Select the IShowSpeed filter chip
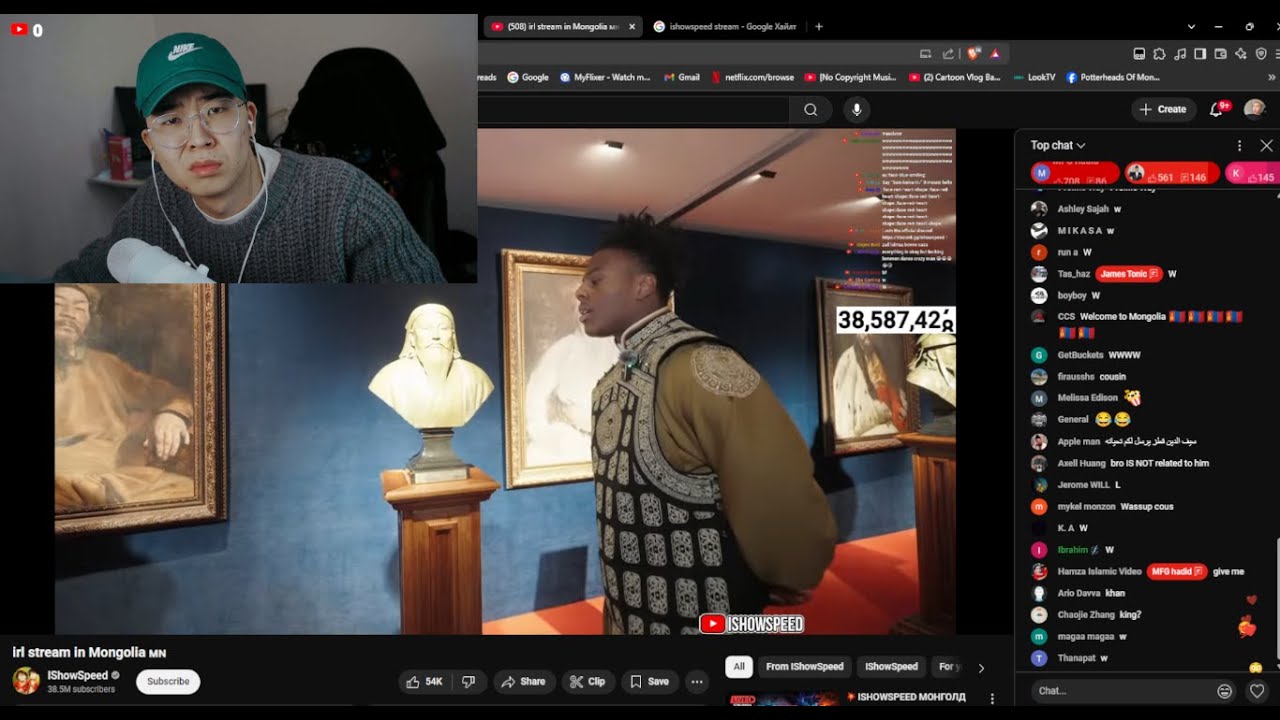 pyautogui.click(x=891, y=667)
